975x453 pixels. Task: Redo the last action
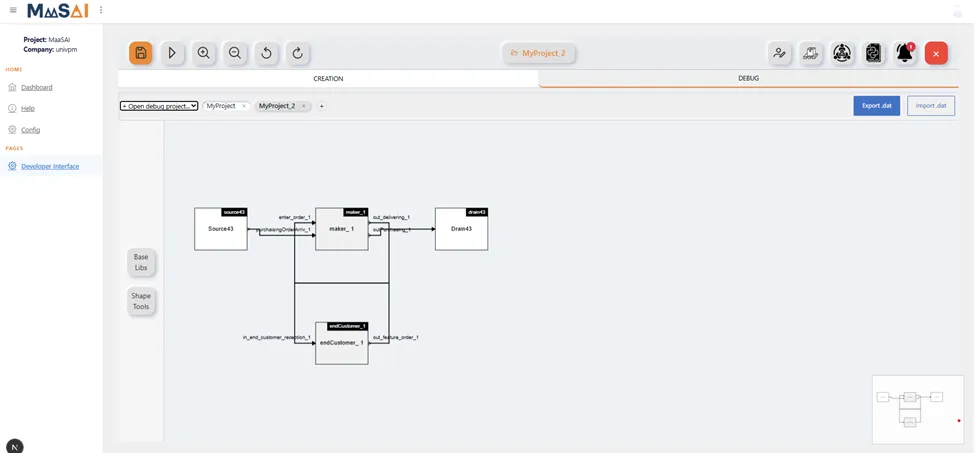pyautogui.click(x=298, y=53)
